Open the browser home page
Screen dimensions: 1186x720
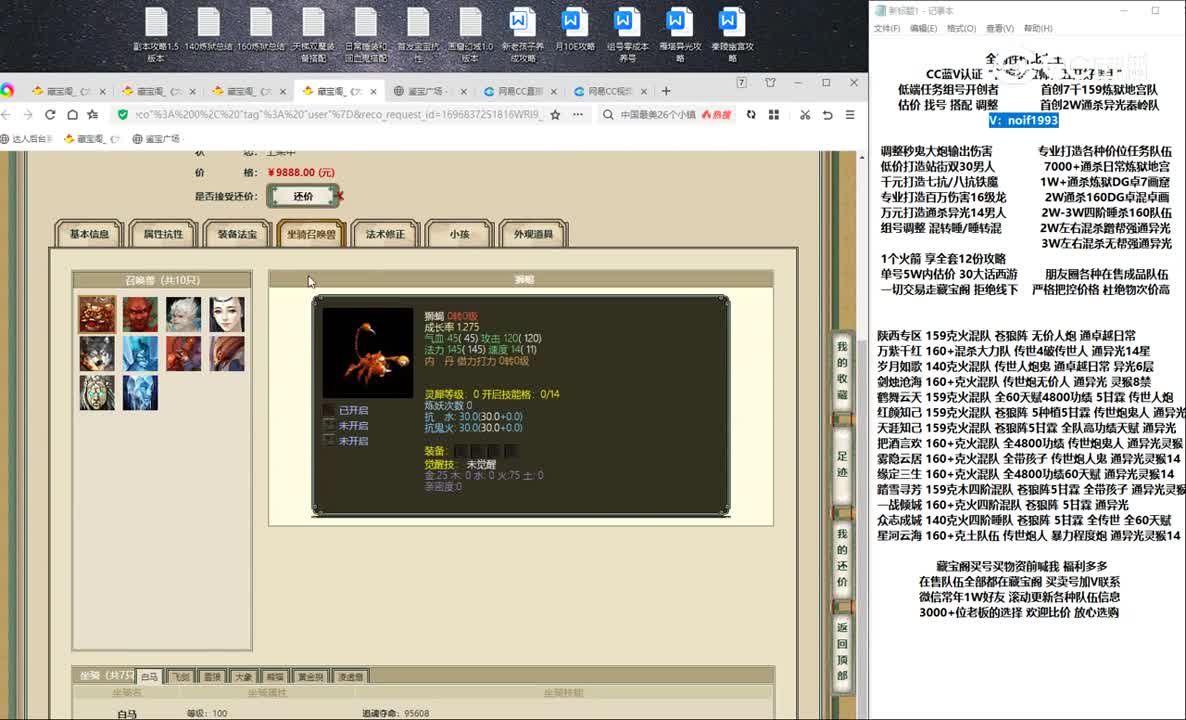(72, 115)
